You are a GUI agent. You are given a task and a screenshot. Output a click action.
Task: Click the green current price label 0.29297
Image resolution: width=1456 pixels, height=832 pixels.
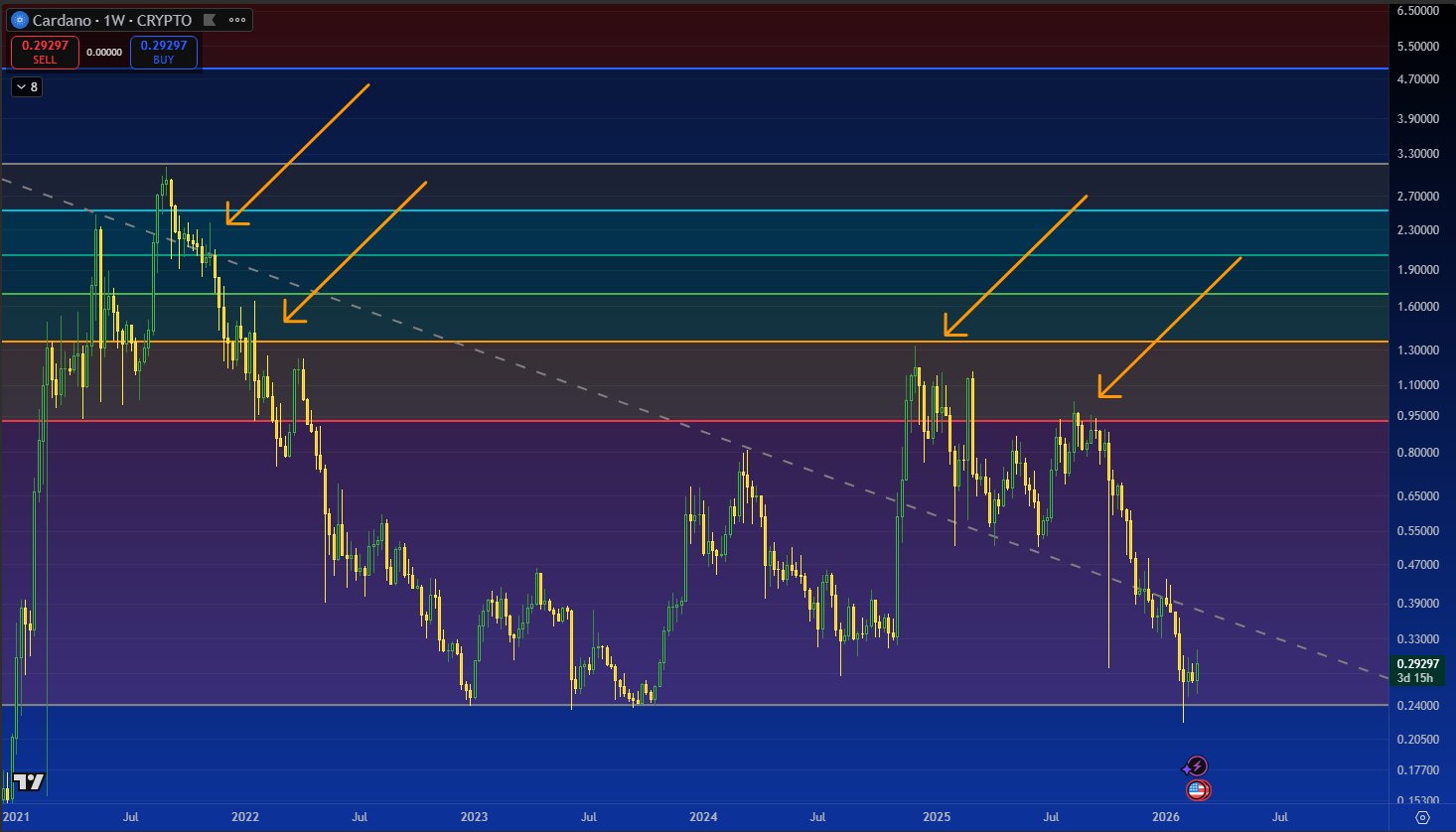point(1418,663)
